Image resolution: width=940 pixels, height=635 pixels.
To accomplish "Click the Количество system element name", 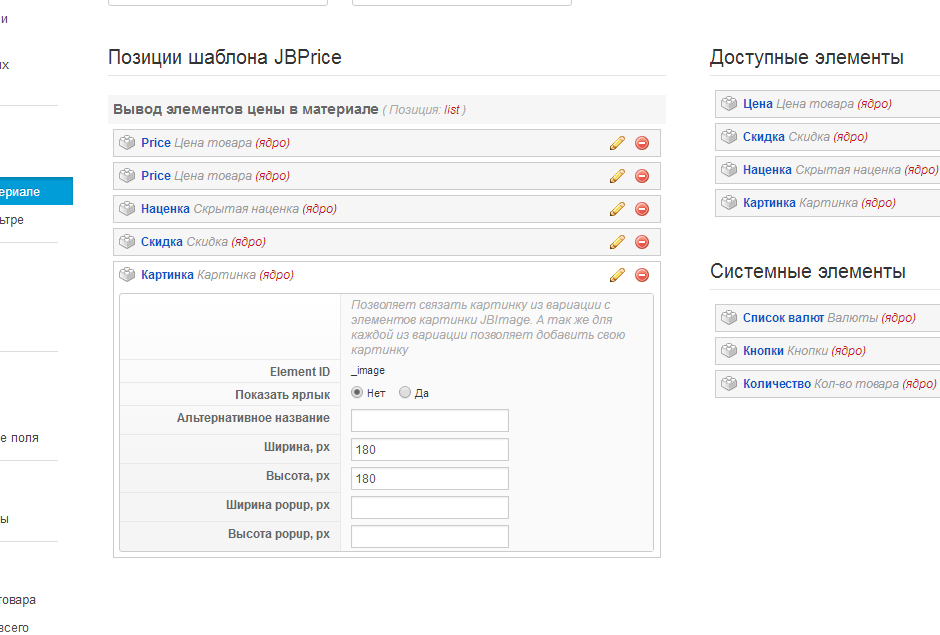I will (x=777, y=384).
